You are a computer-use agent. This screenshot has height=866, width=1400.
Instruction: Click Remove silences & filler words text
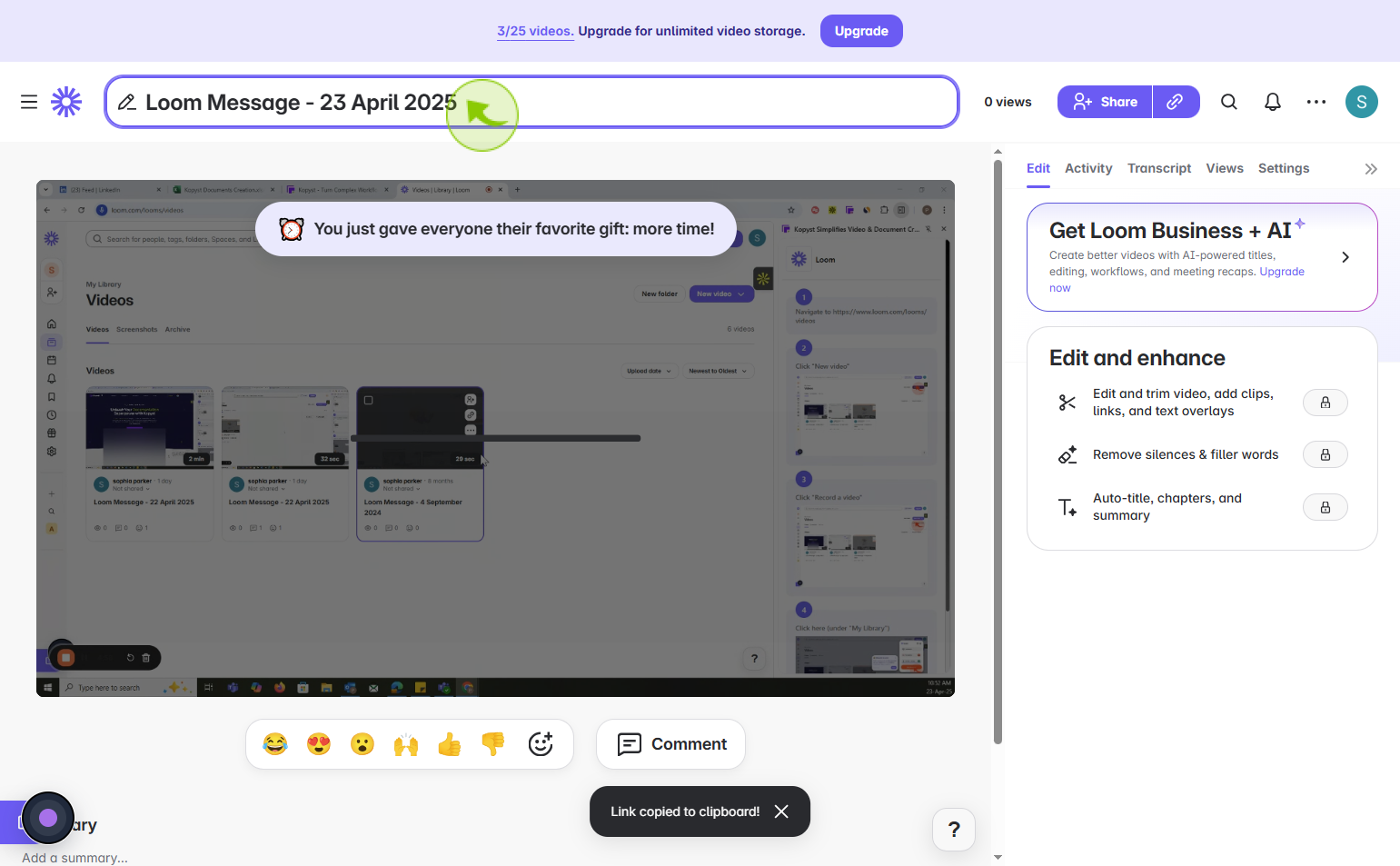point(1186,454)
